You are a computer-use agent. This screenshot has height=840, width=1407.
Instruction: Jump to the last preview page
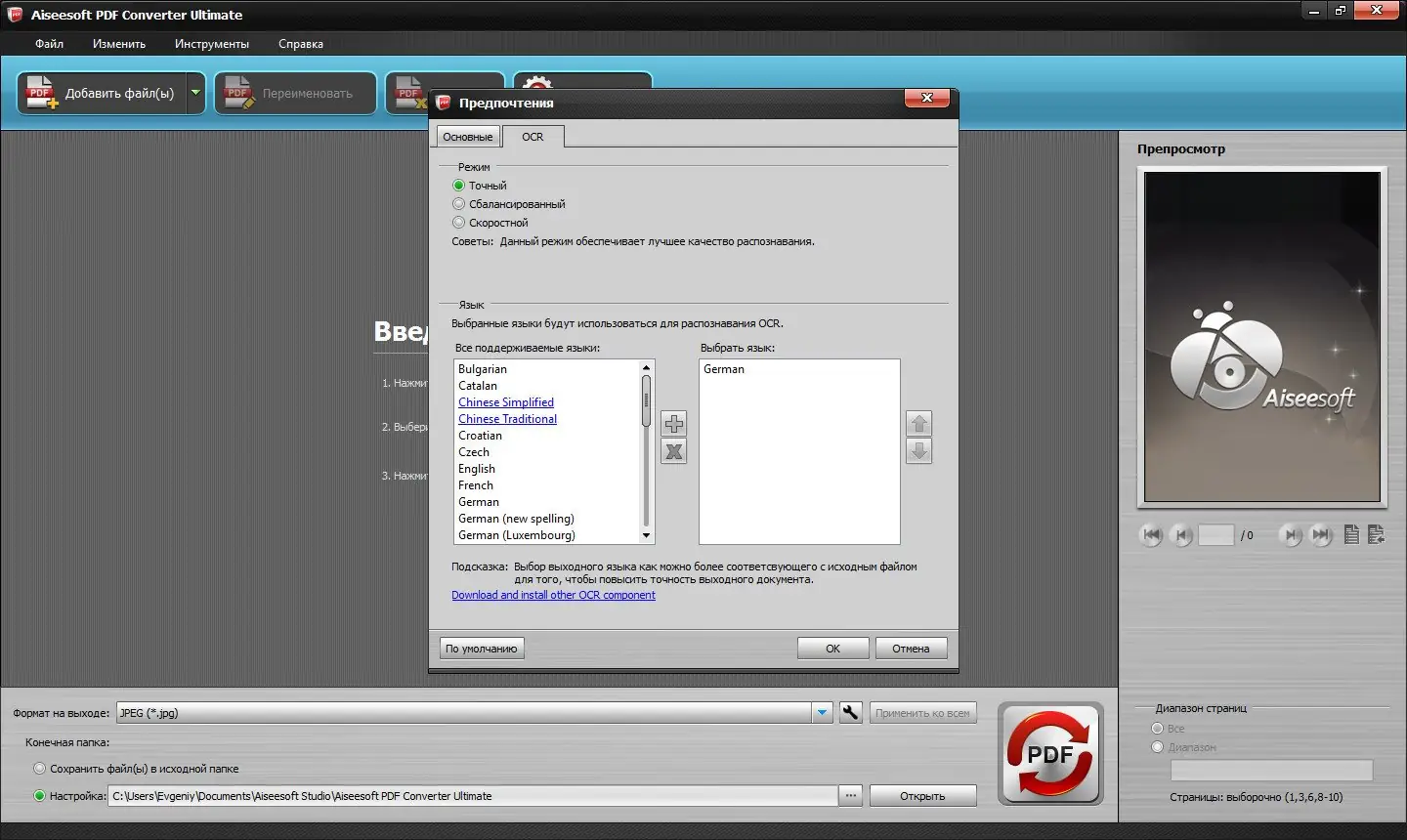1321,535
